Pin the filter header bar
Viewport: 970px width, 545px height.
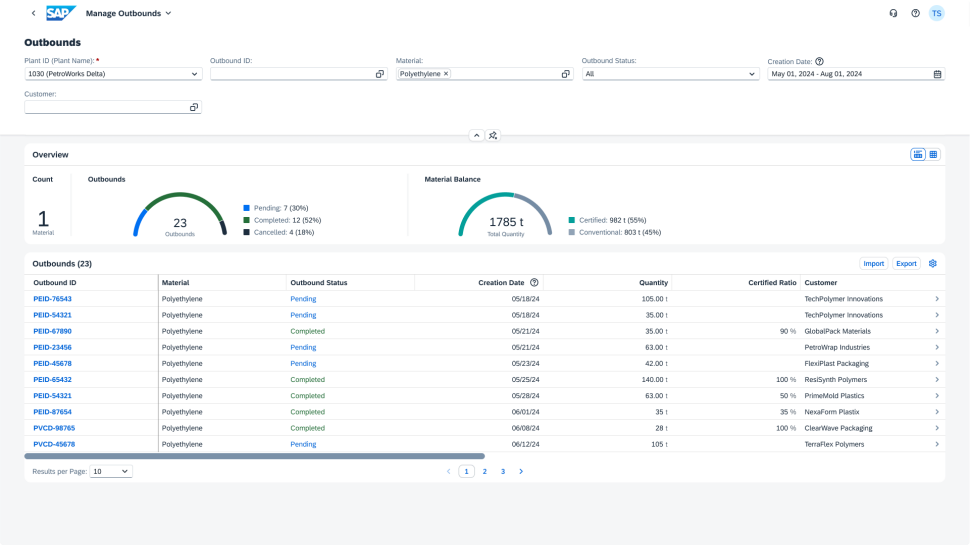tap(493, 135)
